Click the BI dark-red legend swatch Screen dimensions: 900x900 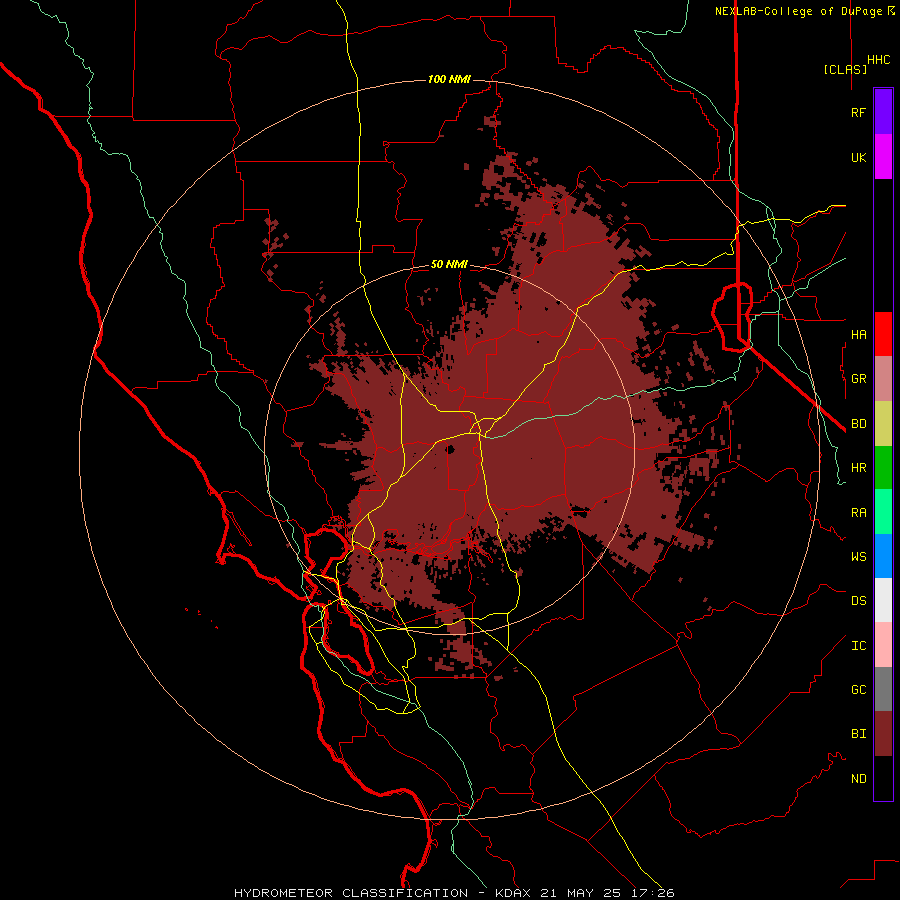(883, 734)
